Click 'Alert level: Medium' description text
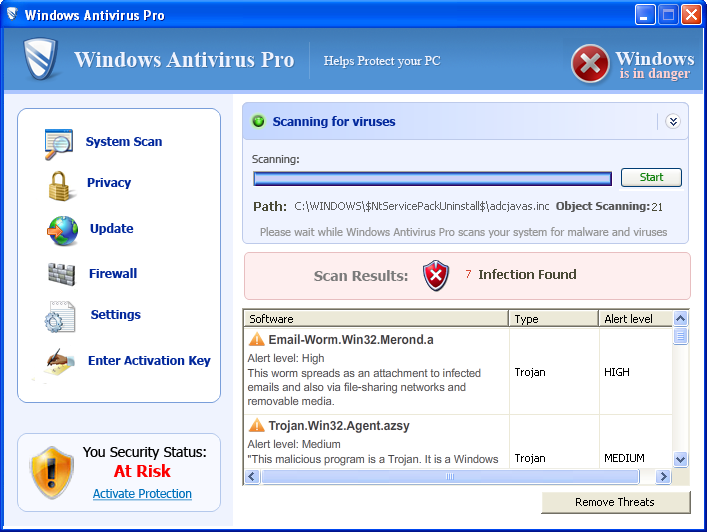The image size is (707, 532). [294, 444]
